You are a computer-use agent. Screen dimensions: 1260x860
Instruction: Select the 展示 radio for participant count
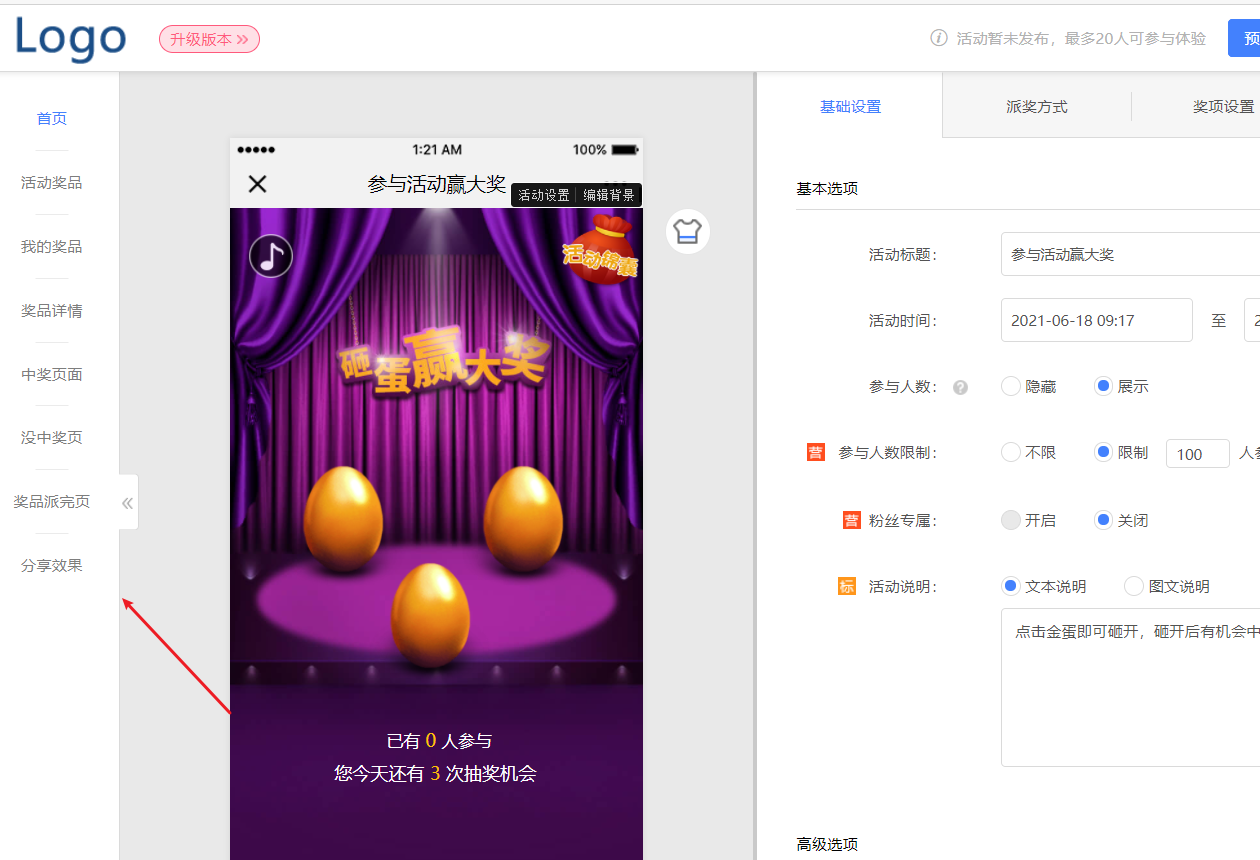[x=1101, y=386]
